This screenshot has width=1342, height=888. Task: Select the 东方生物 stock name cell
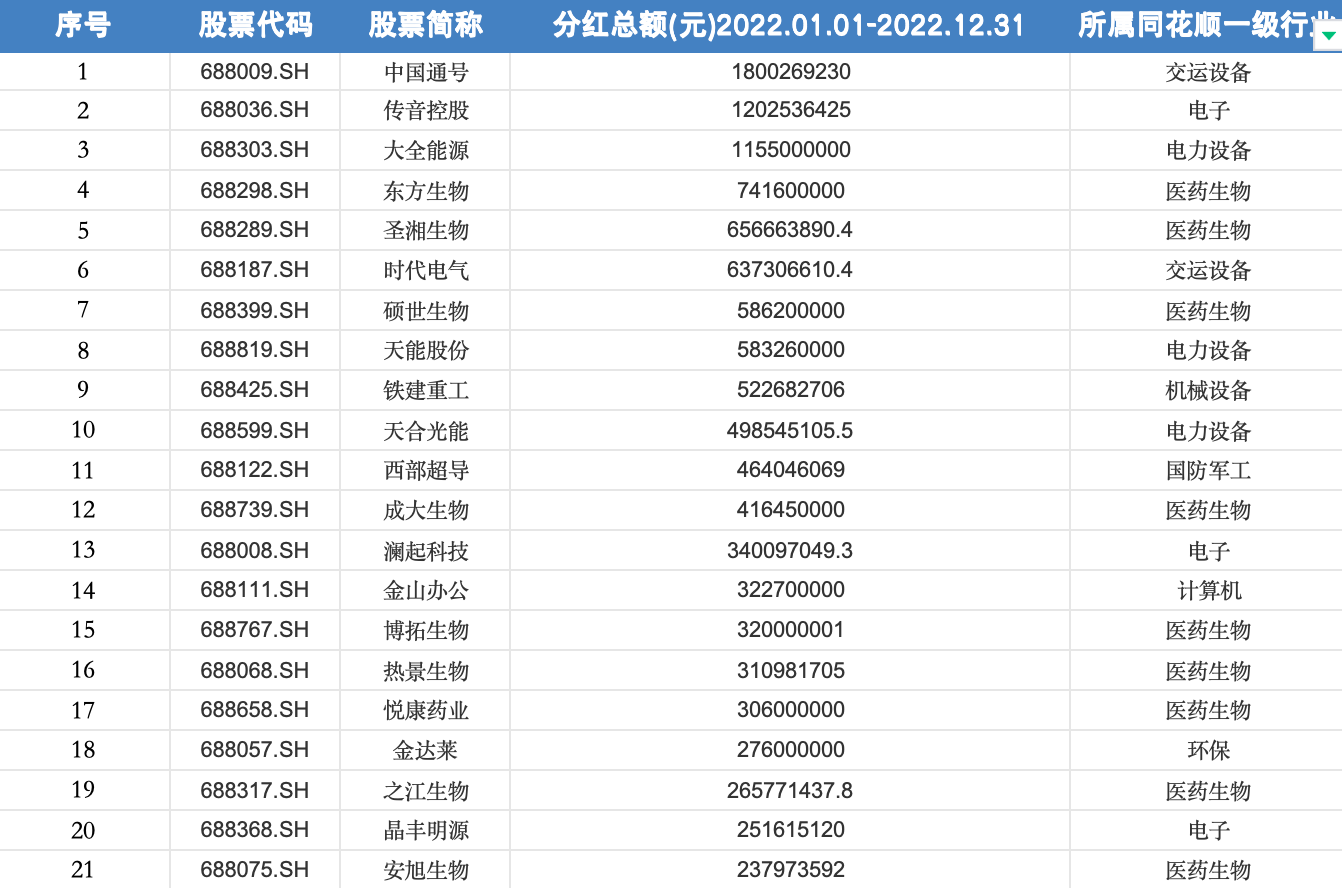[426, 190]
